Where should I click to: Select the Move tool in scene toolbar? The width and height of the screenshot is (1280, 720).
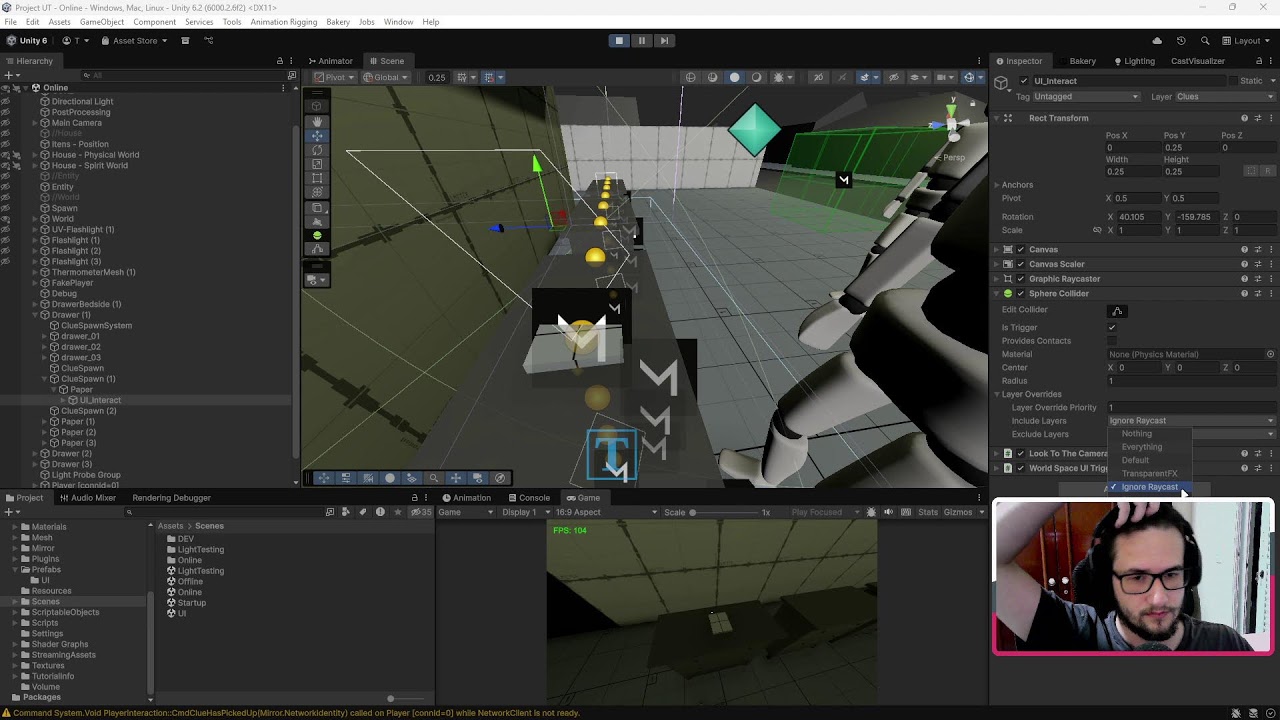317,135
